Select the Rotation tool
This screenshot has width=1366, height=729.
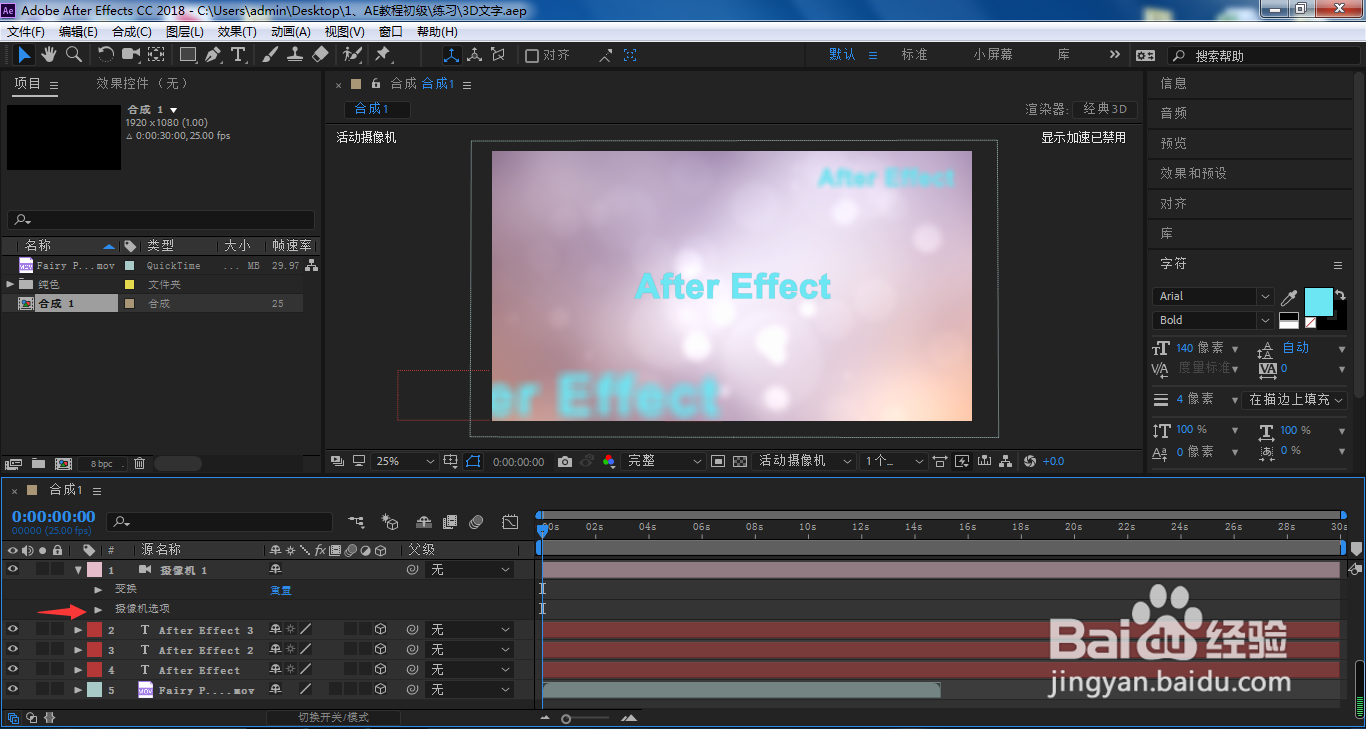pos(106,55)
